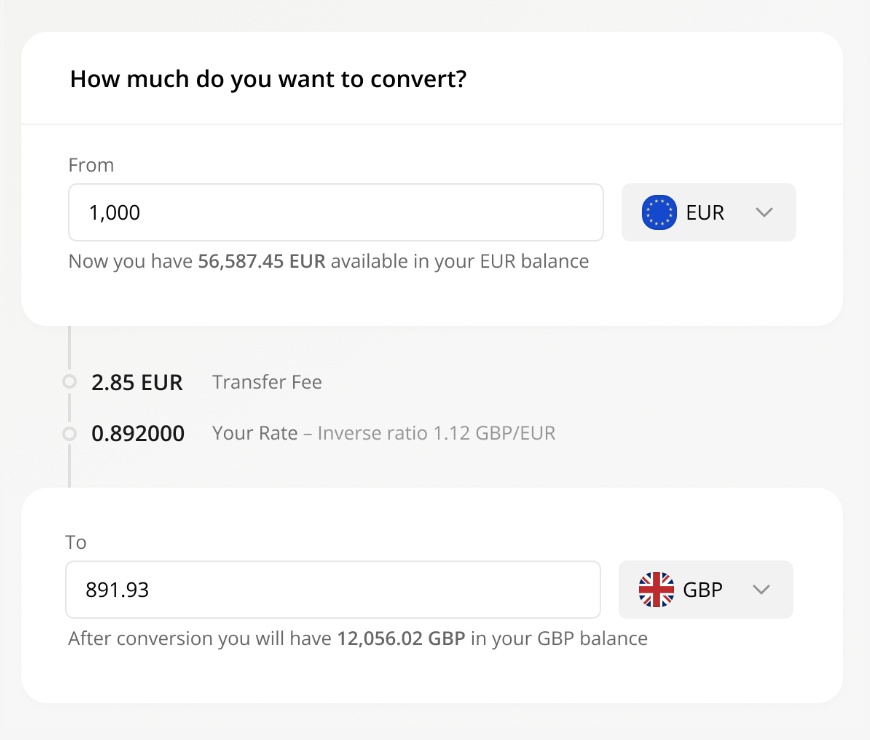
Task: Expand the GBP currency chevron
Action: [761, 590]
